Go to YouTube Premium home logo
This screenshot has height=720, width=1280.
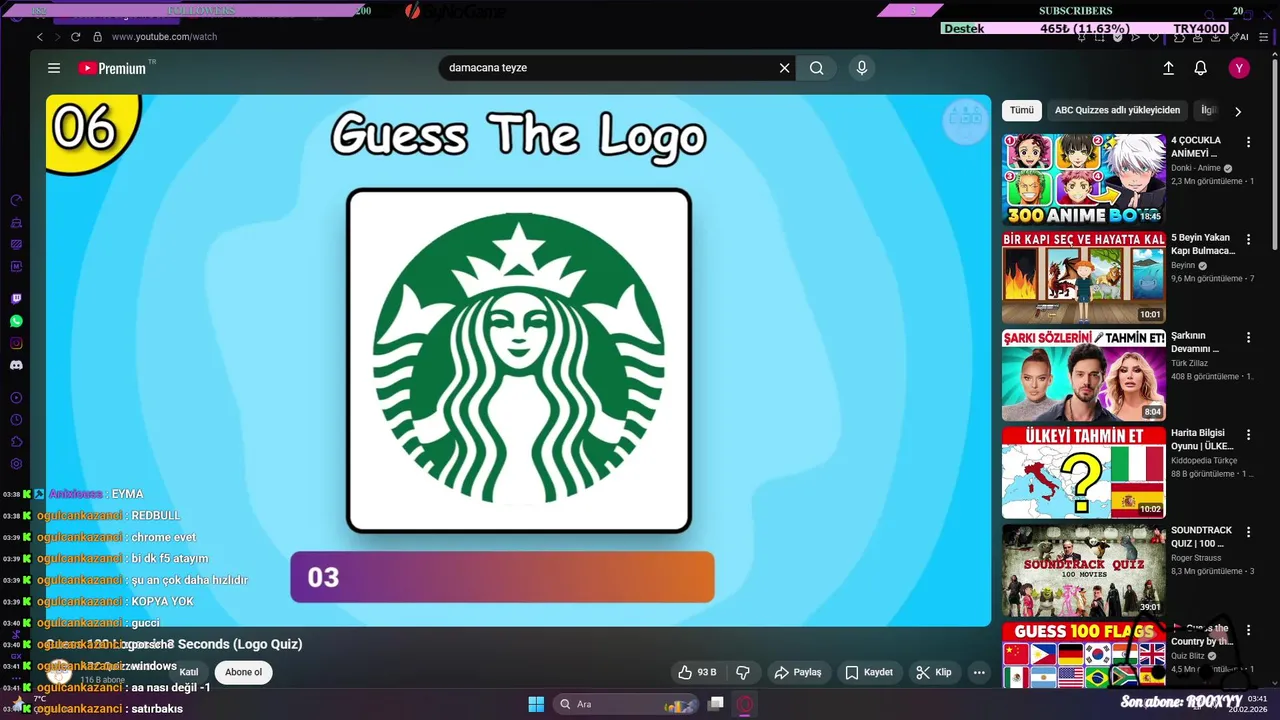[x=113, y=68]
